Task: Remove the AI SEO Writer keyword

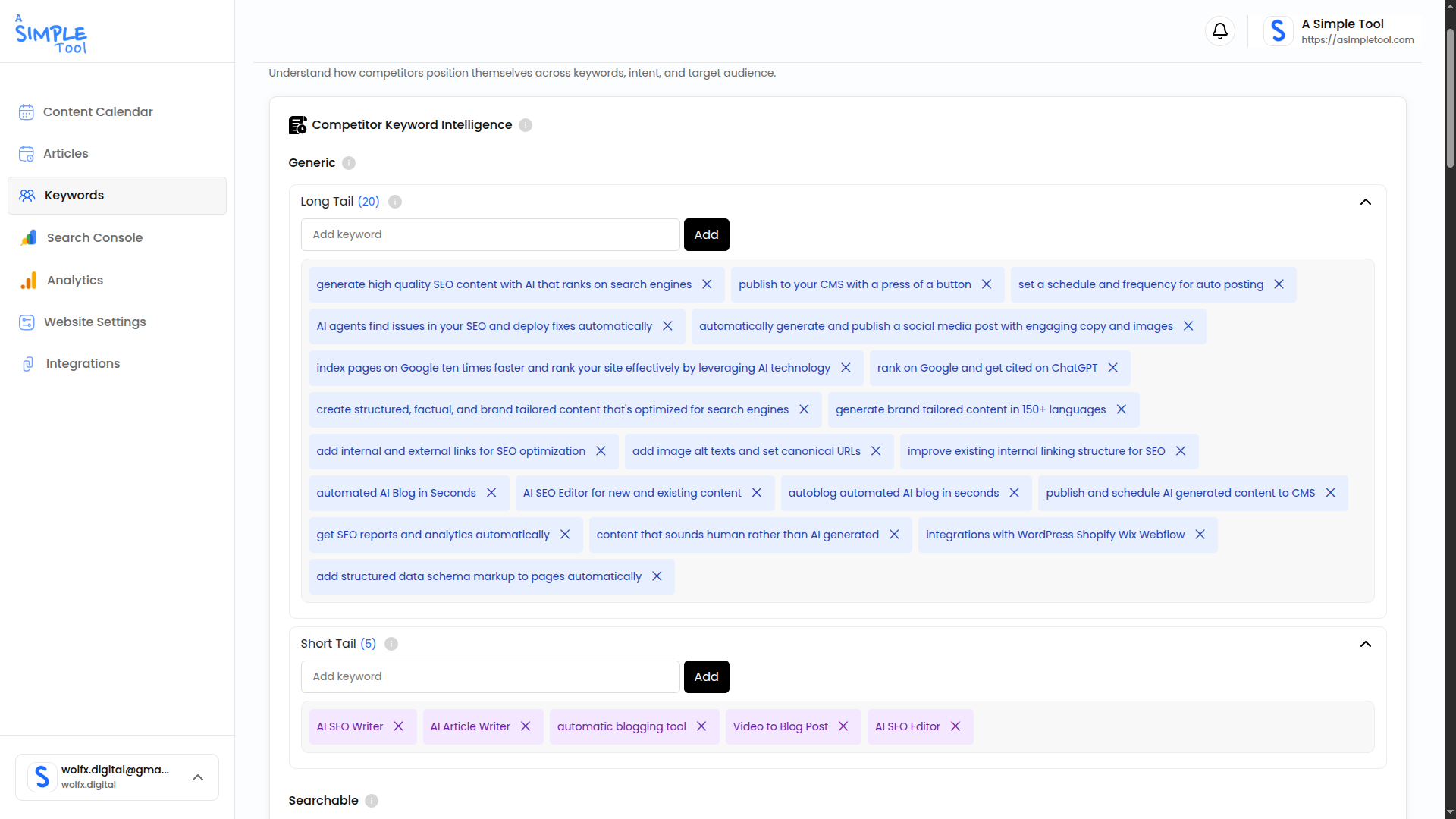Action: tap(399, 726)
